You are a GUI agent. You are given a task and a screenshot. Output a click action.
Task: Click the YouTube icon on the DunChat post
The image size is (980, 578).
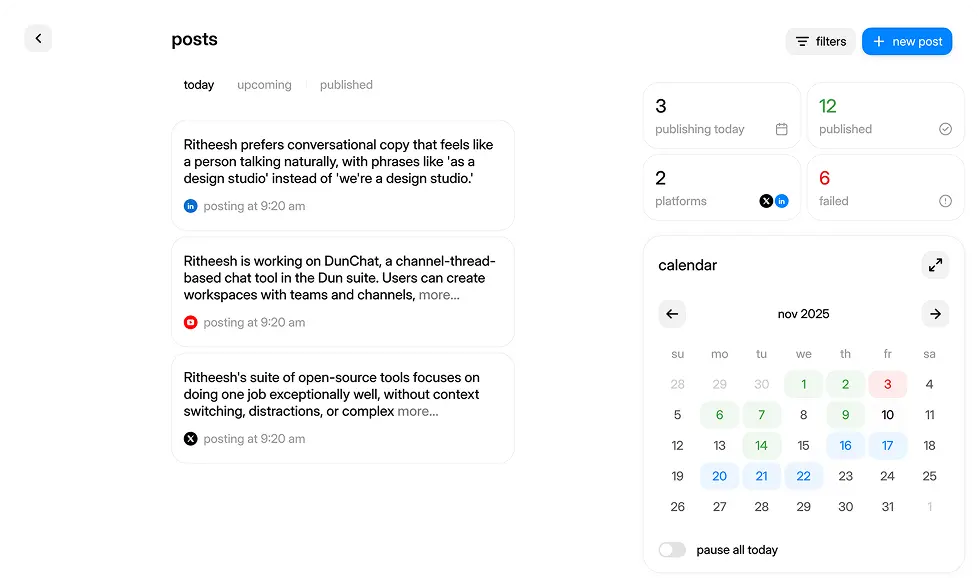point(190,322)
